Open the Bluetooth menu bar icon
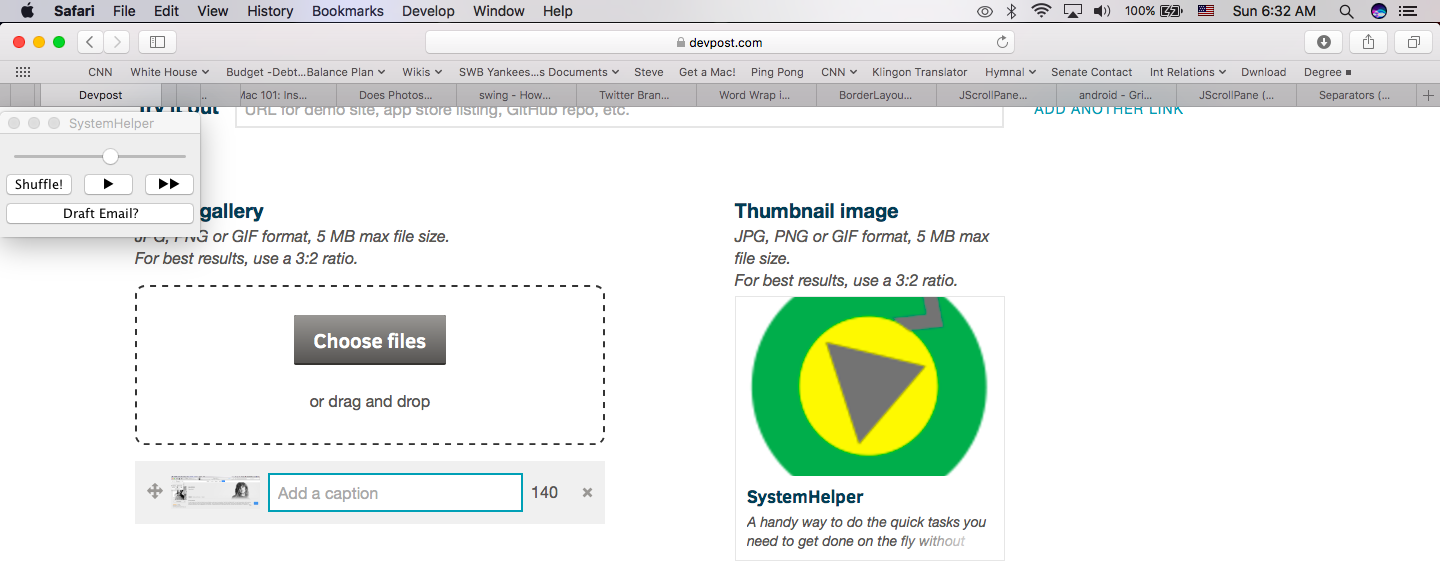Screen dimensions: 1440x573 pyautogui.click(x=1011, y=11)
